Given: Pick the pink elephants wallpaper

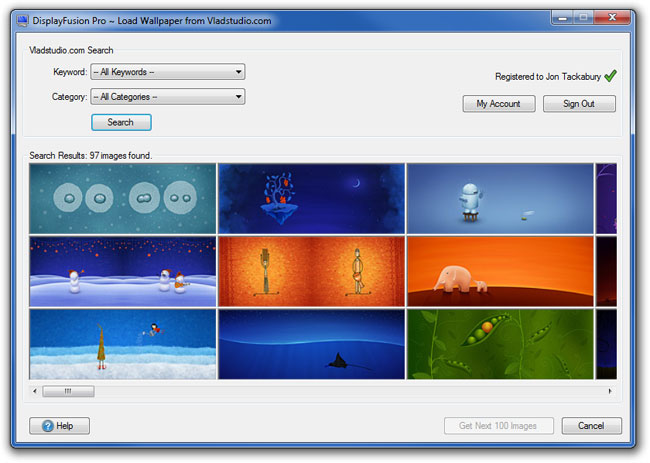Looking at the screenshot, I should click(500, 271).
